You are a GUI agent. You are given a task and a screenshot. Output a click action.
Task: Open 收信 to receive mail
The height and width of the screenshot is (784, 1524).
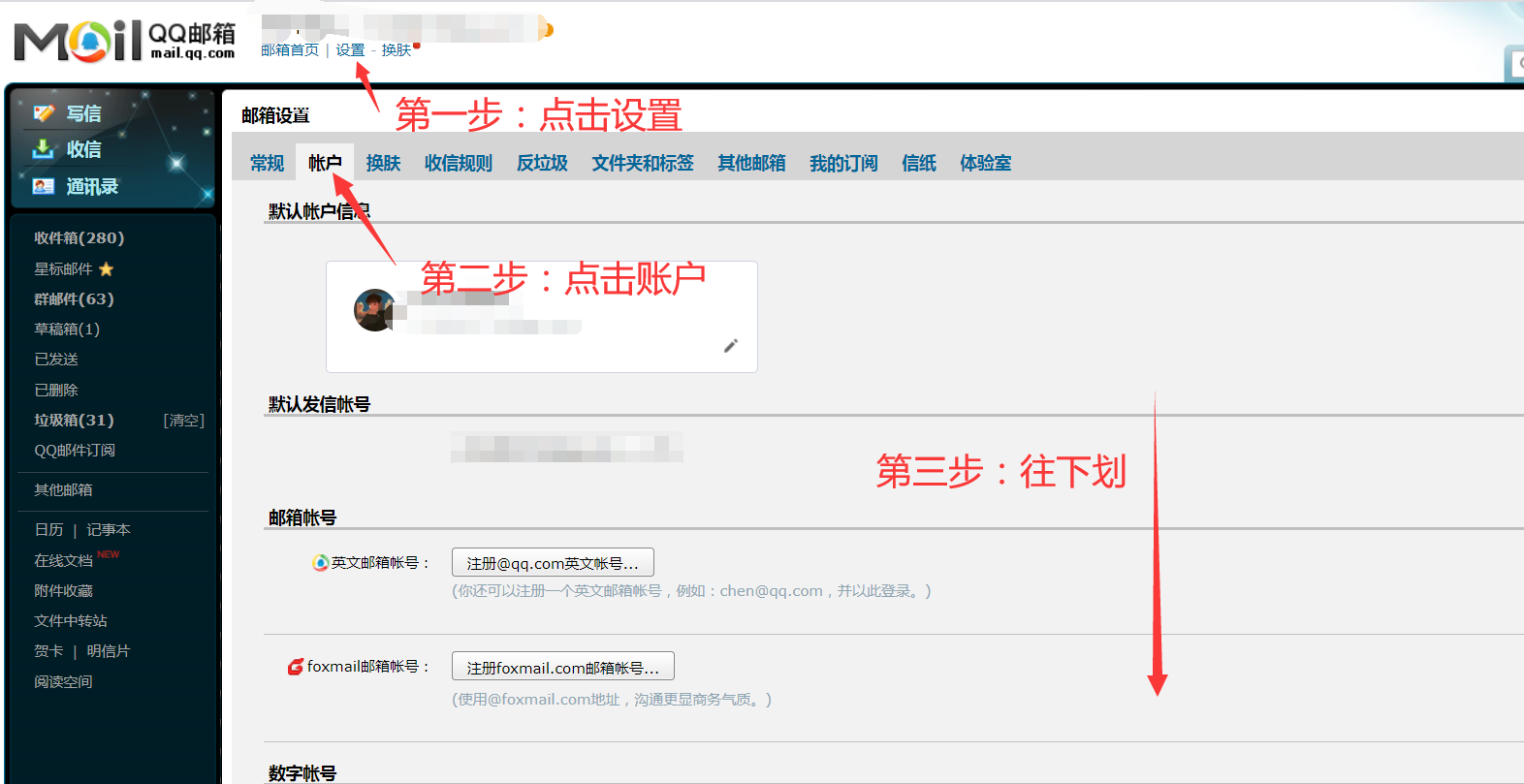pyautogui.click(x=83, y=149)
